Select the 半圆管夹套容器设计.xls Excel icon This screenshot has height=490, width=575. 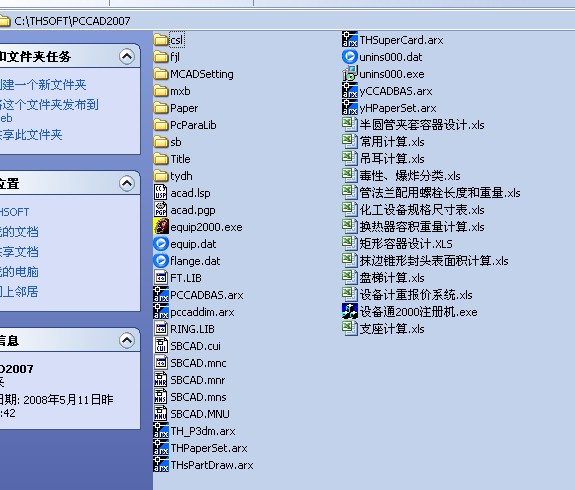(349, 125)
